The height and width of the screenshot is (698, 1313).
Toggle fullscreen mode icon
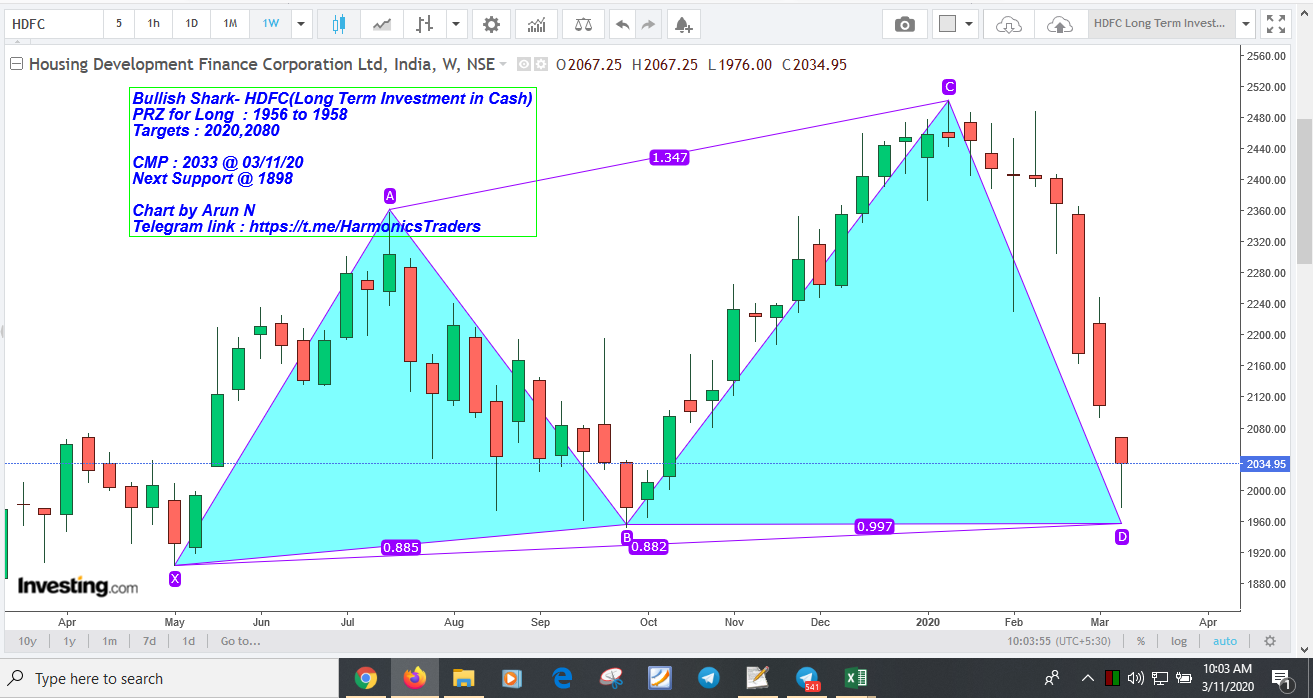pyautogui.click(x=1275, y=24)
